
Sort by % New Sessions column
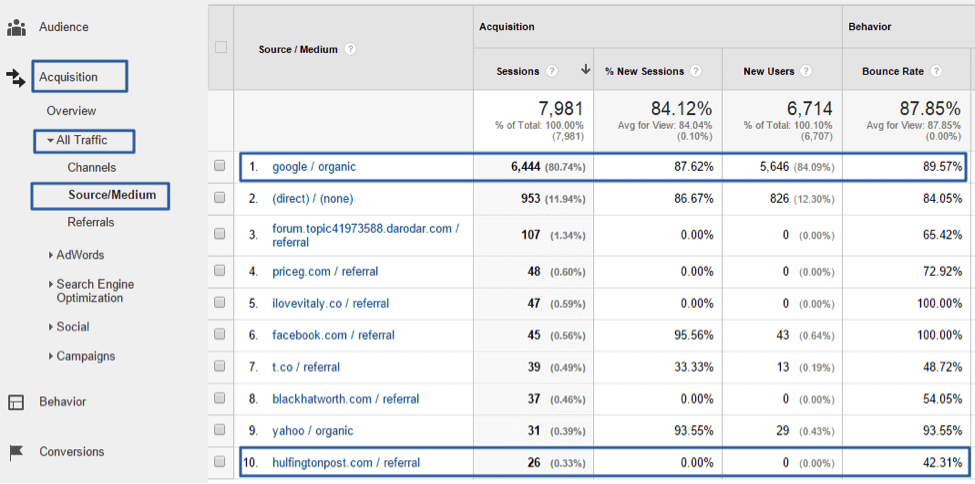pos(644,72)
